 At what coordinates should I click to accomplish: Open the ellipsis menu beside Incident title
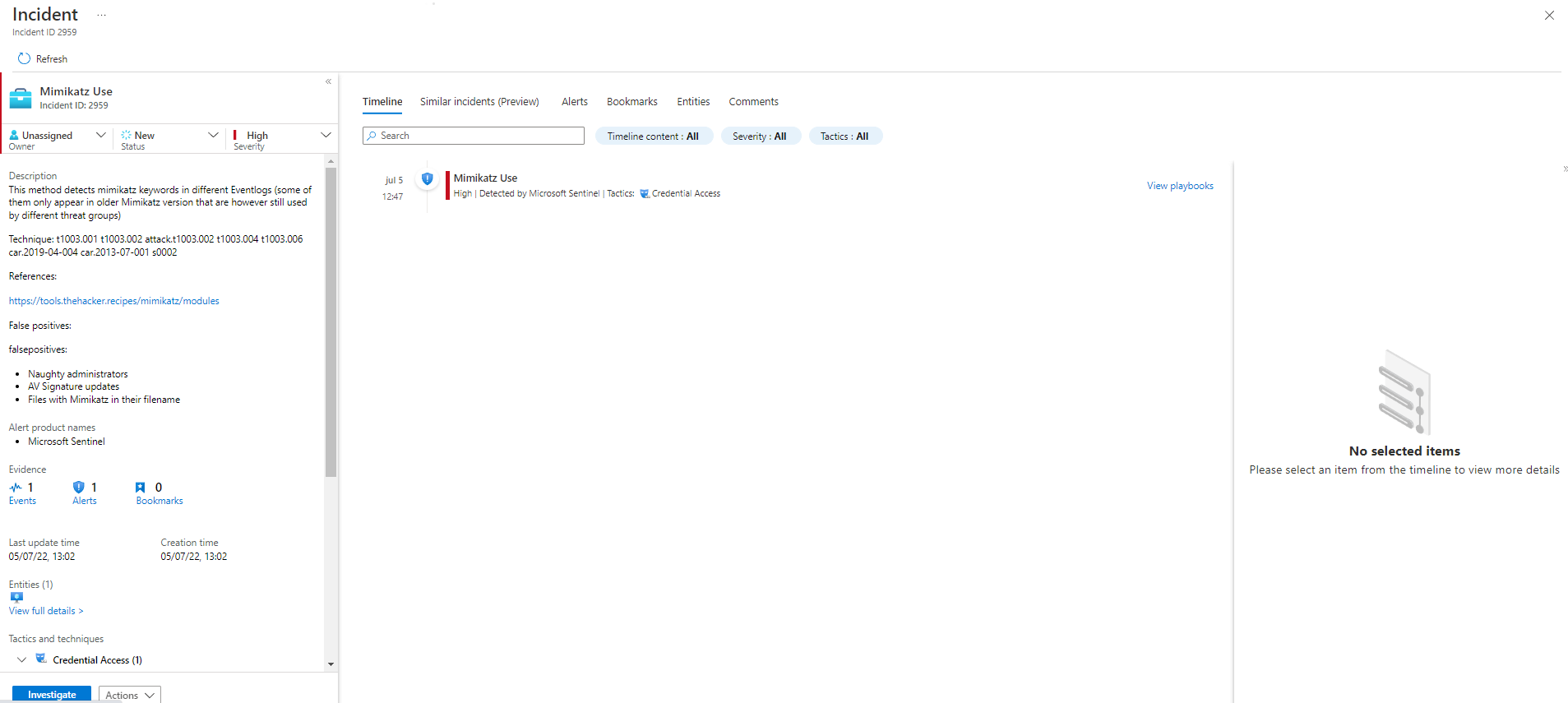point(101,16)
